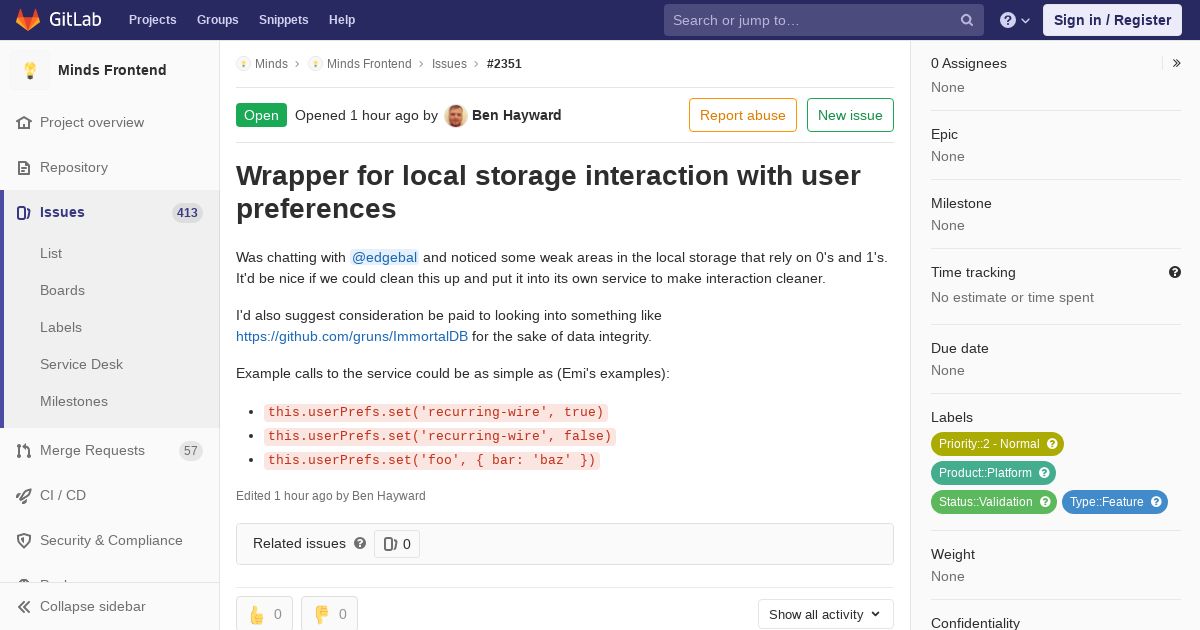
Task: Click the Minds breadcrumb link
Action: point(271,63)
